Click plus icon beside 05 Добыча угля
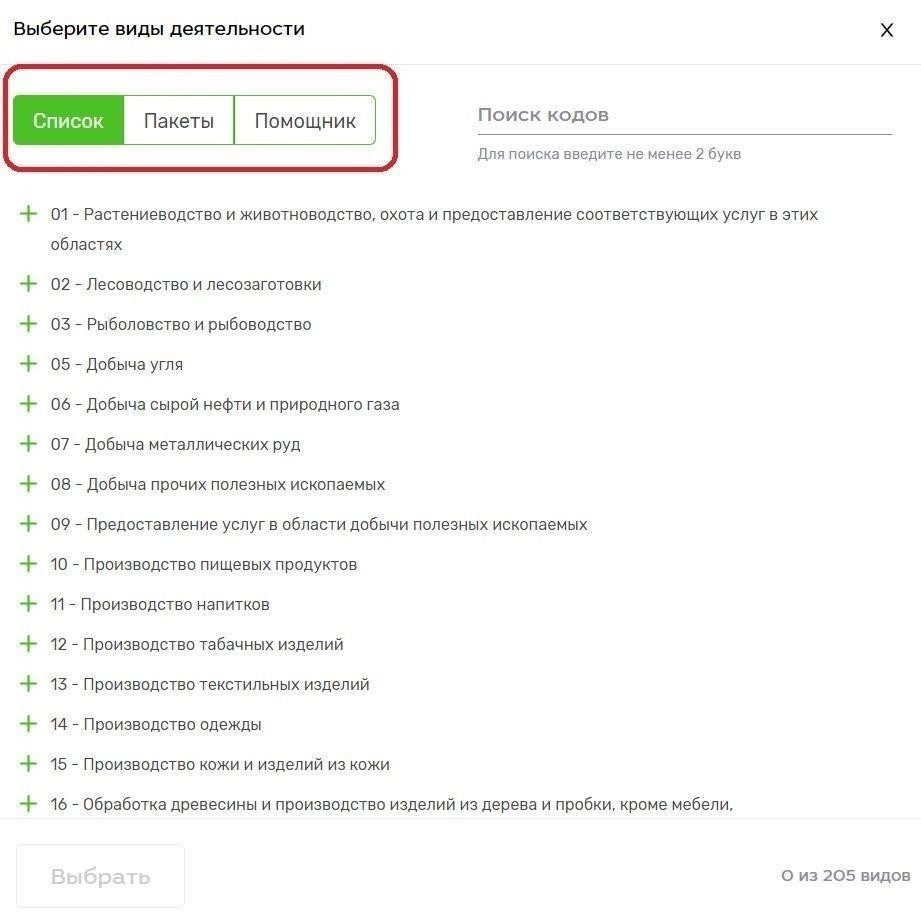Screen dimensions: 921x917 (x=28, y=364)
